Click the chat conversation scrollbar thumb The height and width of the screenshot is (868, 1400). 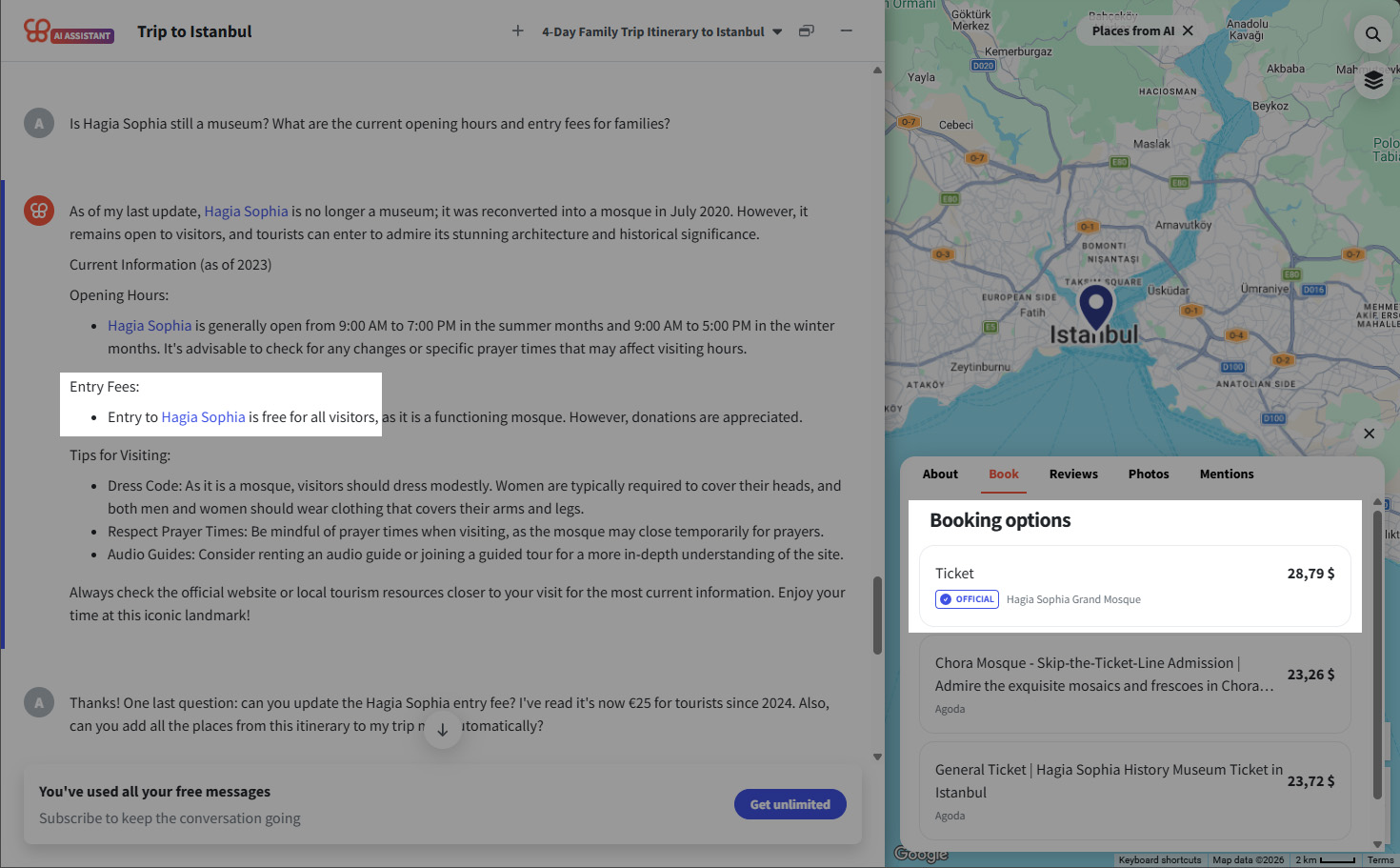tap(877, 615)
